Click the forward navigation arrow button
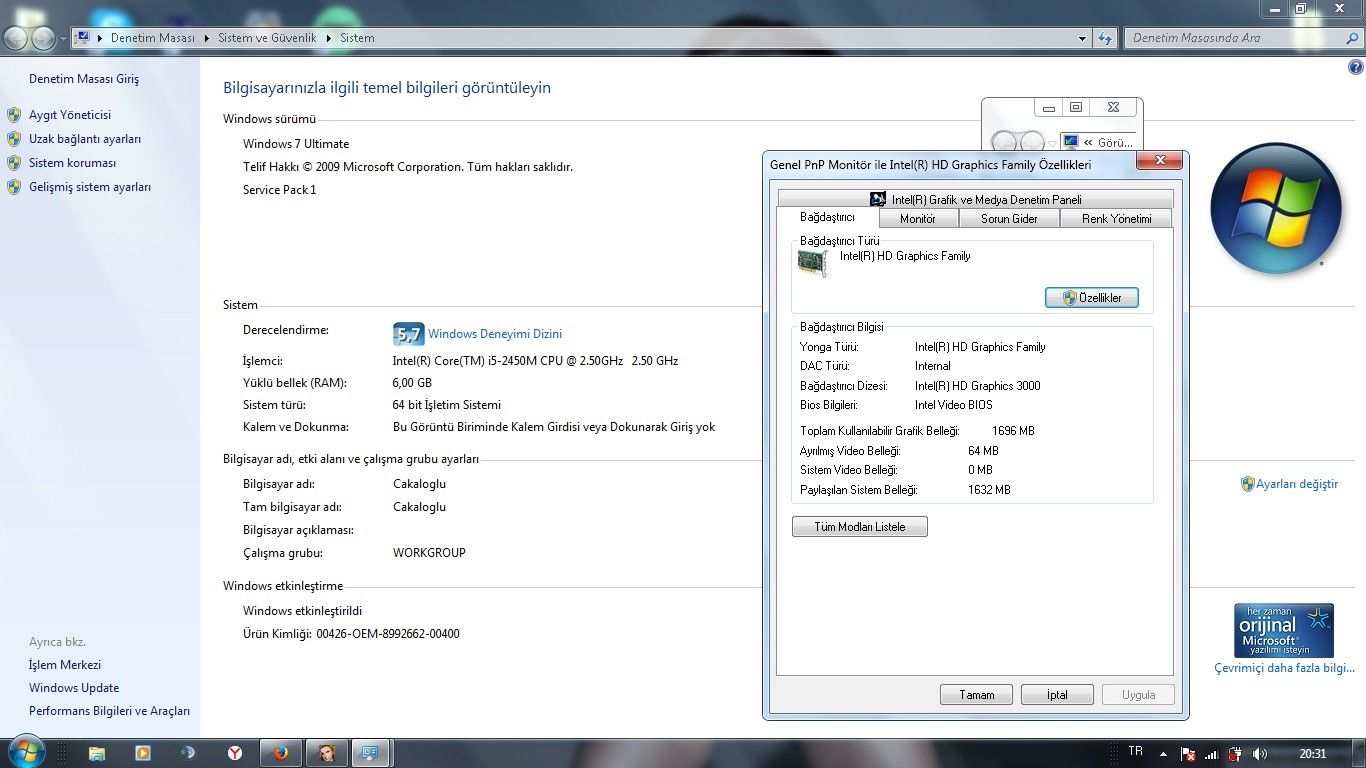Viewport: 1366px width, 768px height. coord(43,38)
